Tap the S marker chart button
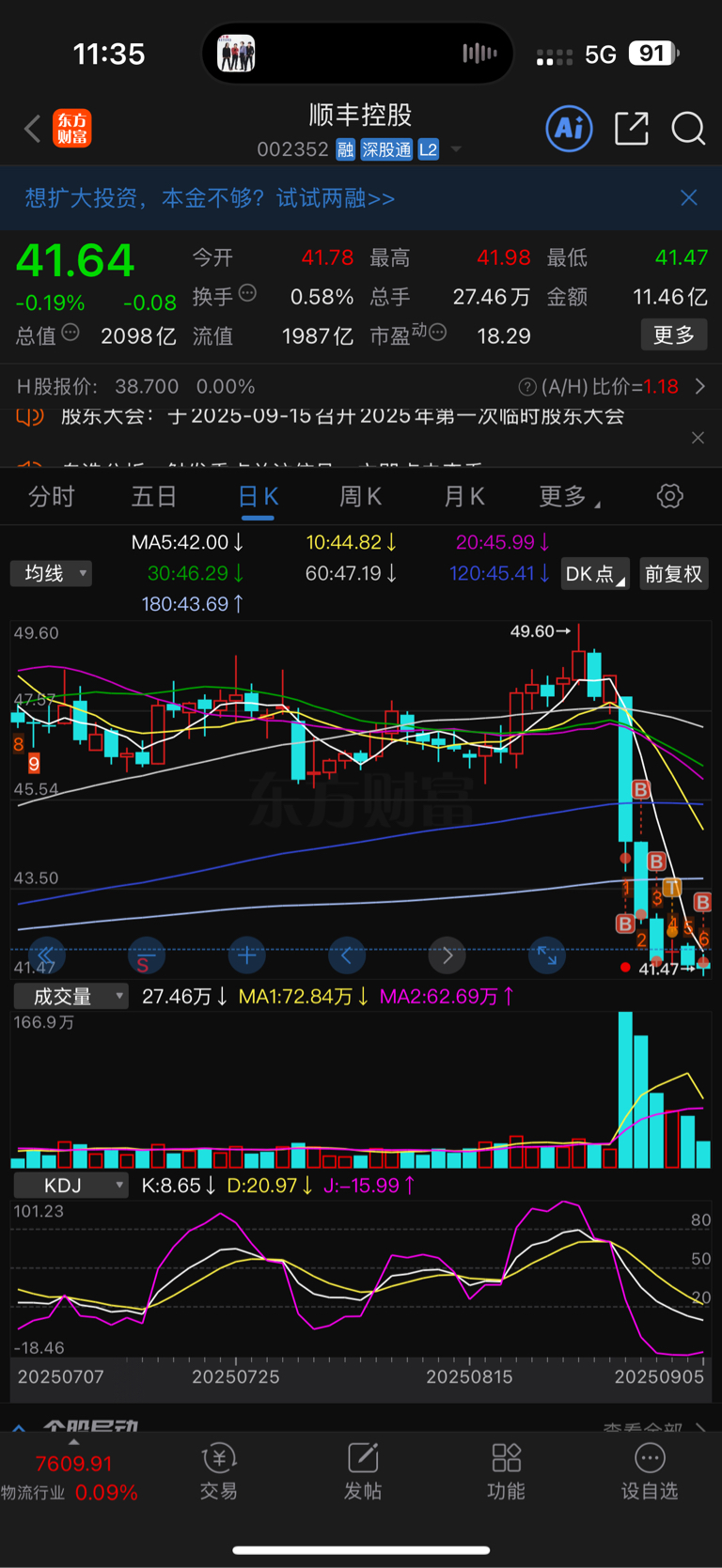 (x=146, y=956)
